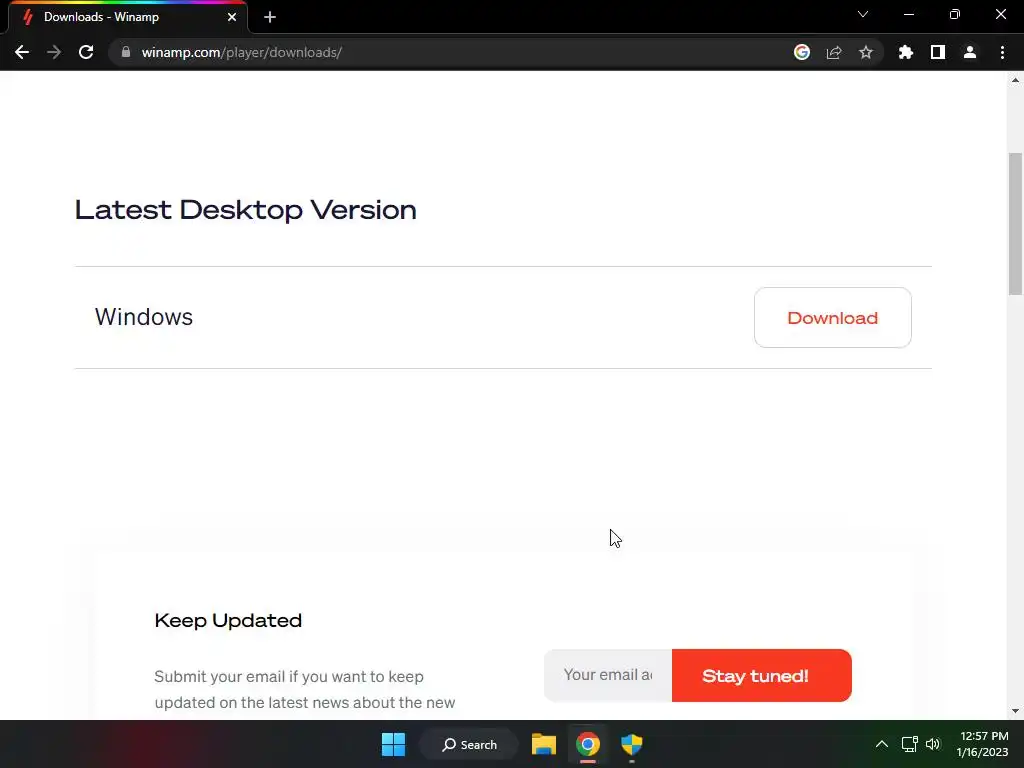Click the browser forward arrow

[54, 52]
